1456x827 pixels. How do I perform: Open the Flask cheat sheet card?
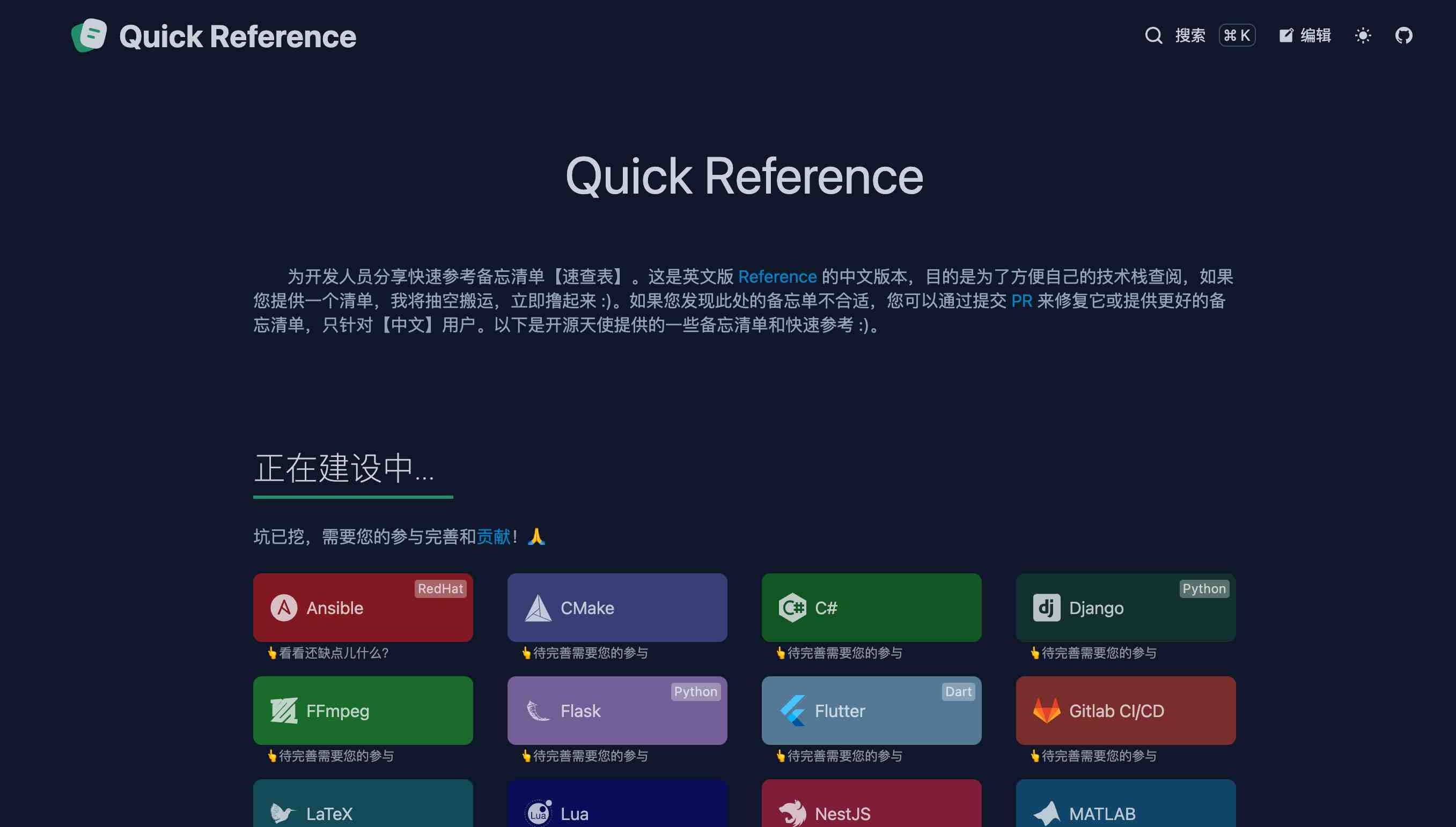tap(617, 711)
